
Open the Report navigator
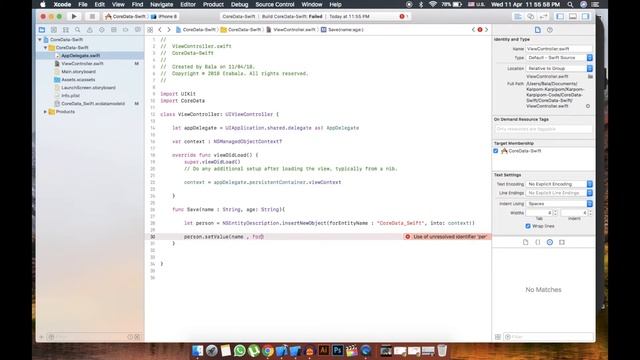(138, 30)
